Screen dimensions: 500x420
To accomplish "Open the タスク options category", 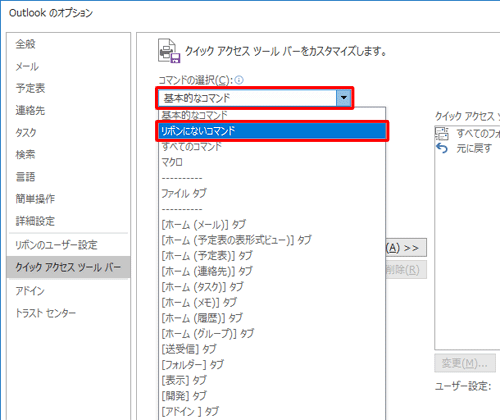I will (68, 132).
